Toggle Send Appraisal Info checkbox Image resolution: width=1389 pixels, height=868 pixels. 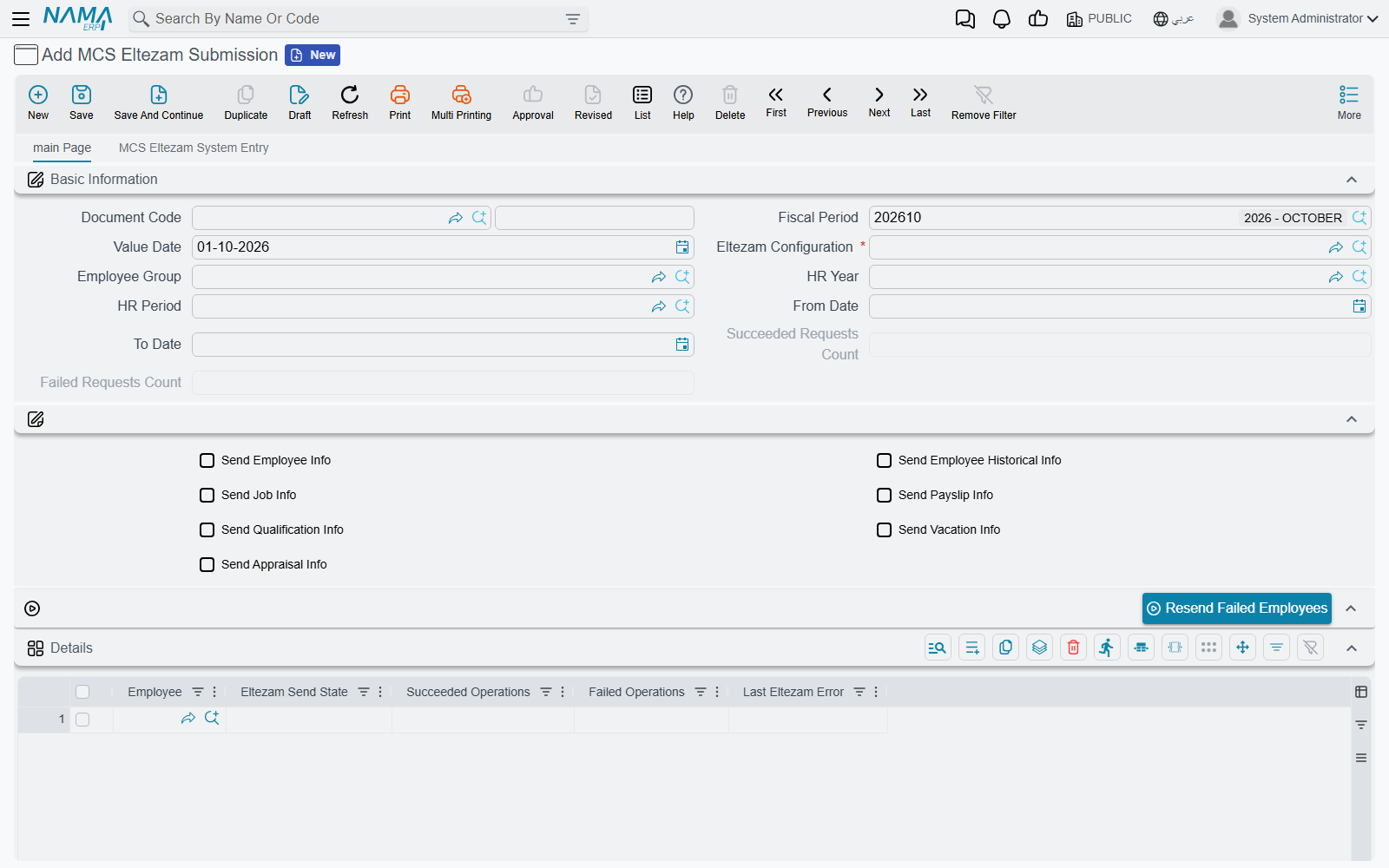tap(207, 564)
